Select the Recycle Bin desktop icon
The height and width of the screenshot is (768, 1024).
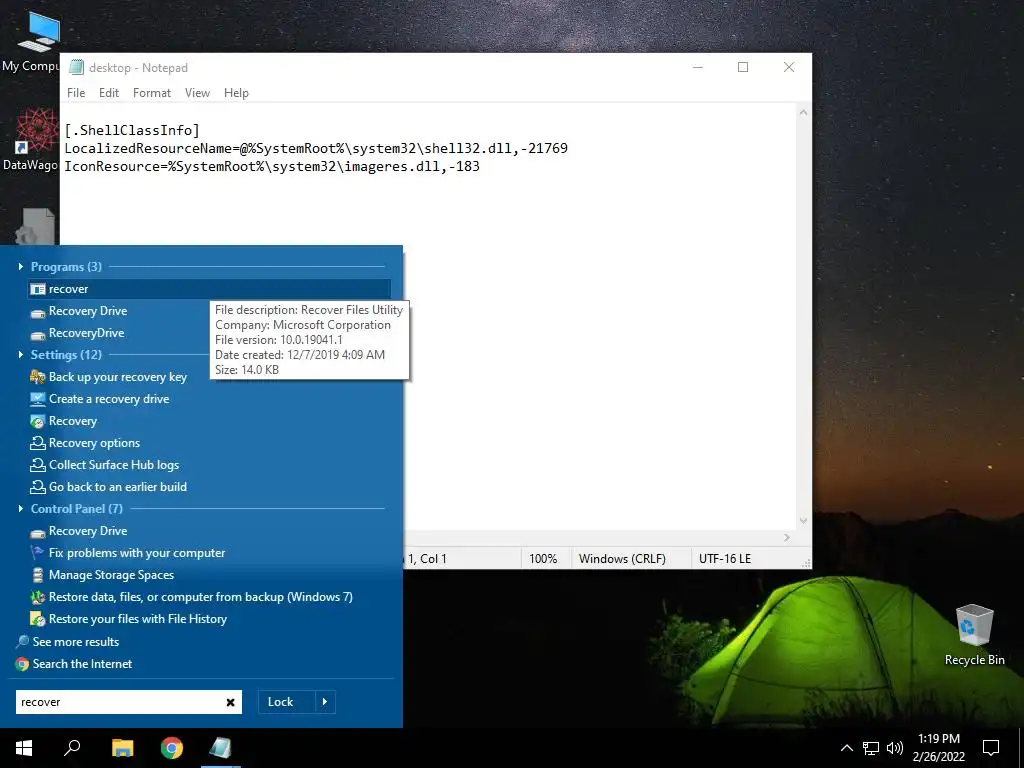(974, 634)
